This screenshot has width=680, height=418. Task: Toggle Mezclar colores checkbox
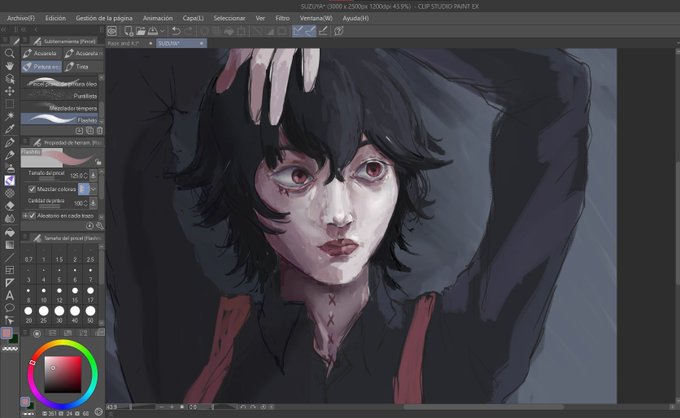tap(32, 189)
